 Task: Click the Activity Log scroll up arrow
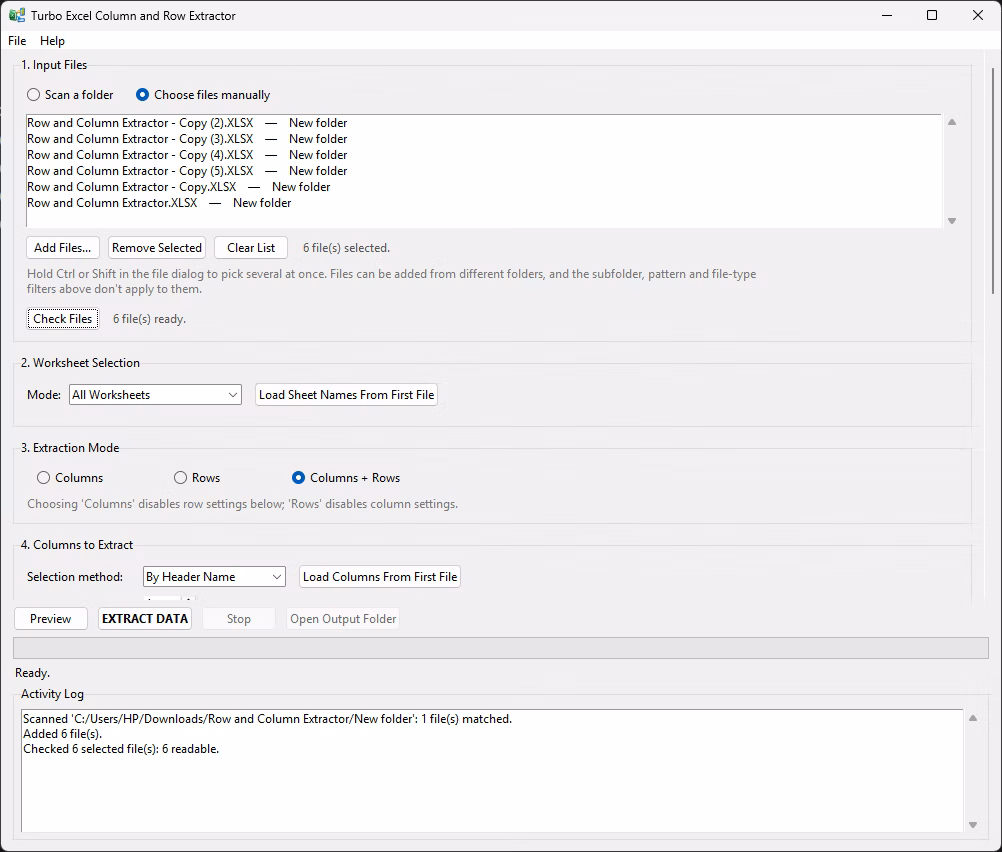coord(973,718)
